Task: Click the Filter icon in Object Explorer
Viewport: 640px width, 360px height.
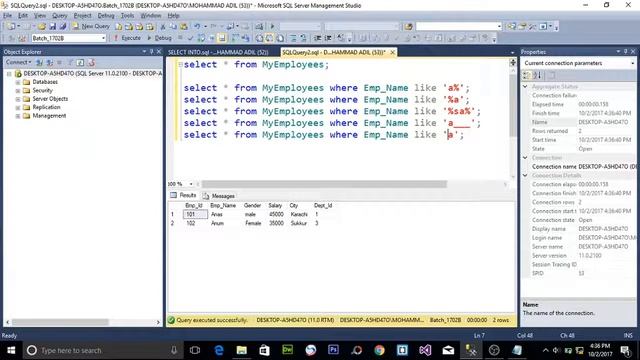Action: tap(70, 62)
